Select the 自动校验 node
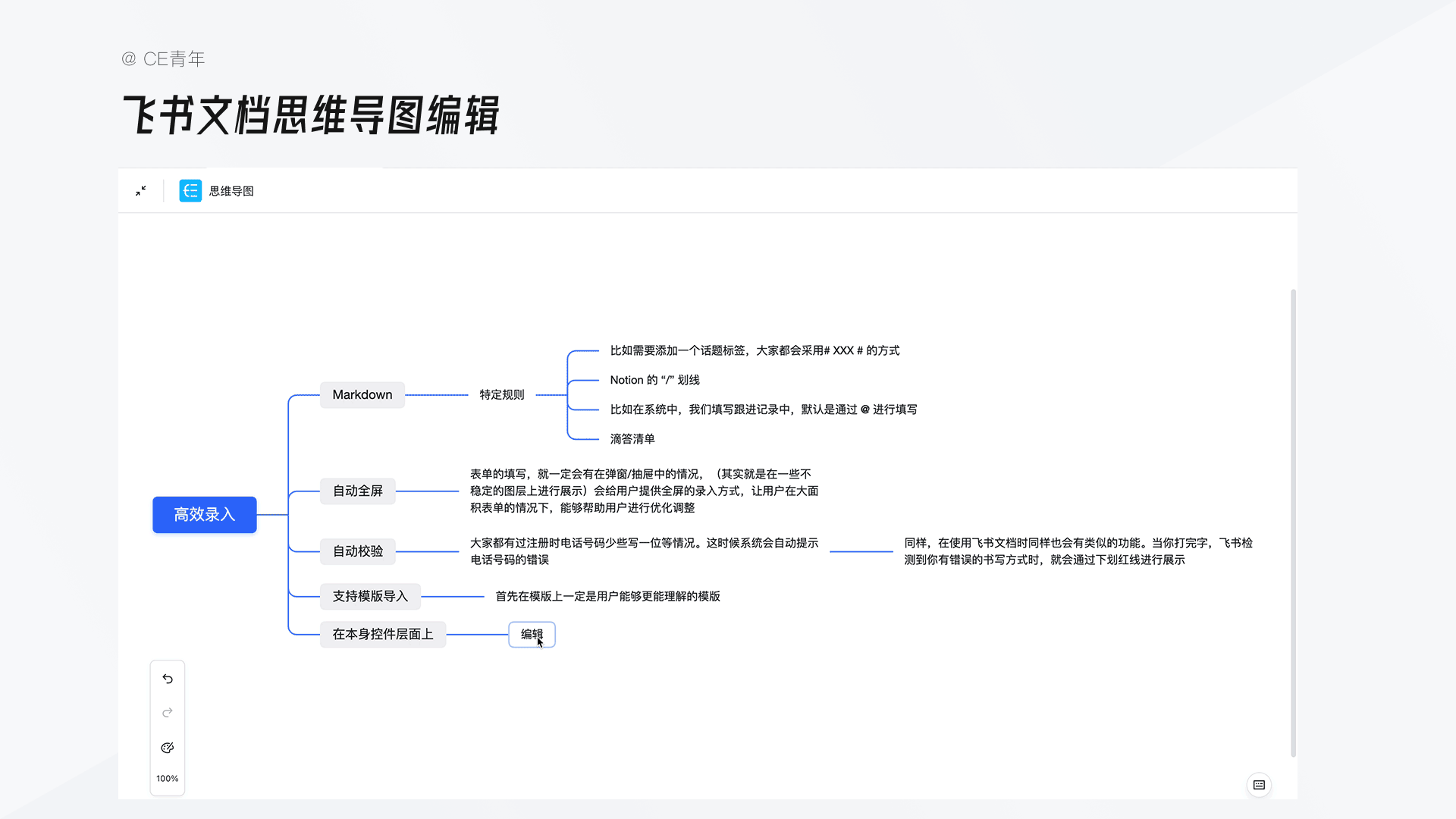The height and width of the screenshot is (819, 1456). [358, 551]
